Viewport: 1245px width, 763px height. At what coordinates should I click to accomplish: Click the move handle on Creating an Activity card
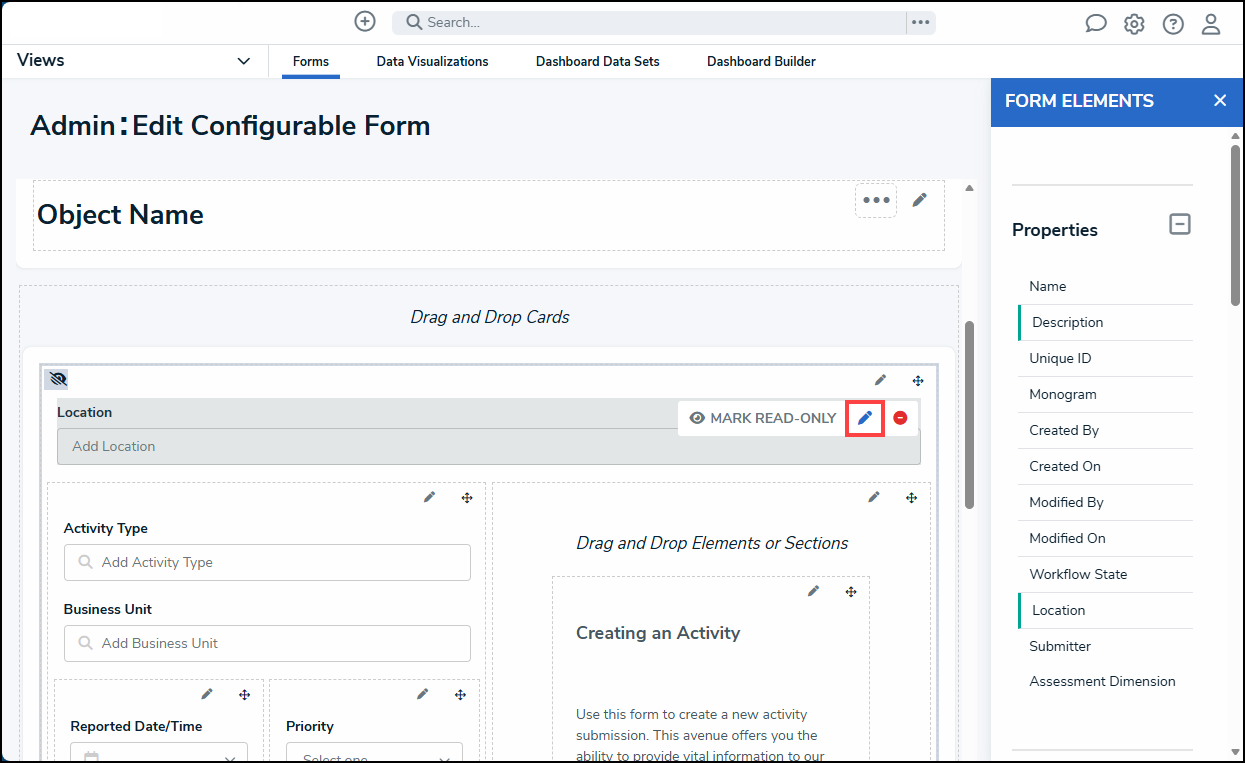pos(851,592)
